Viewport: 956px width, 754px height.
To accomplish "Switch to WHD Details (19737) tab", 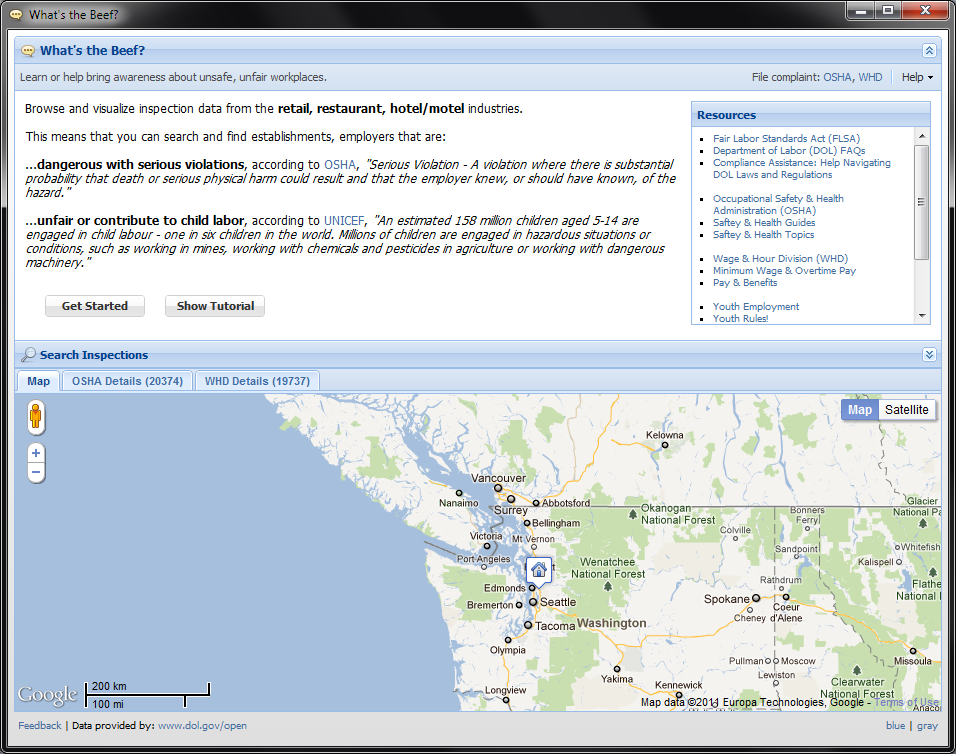I will click(257, 381).
